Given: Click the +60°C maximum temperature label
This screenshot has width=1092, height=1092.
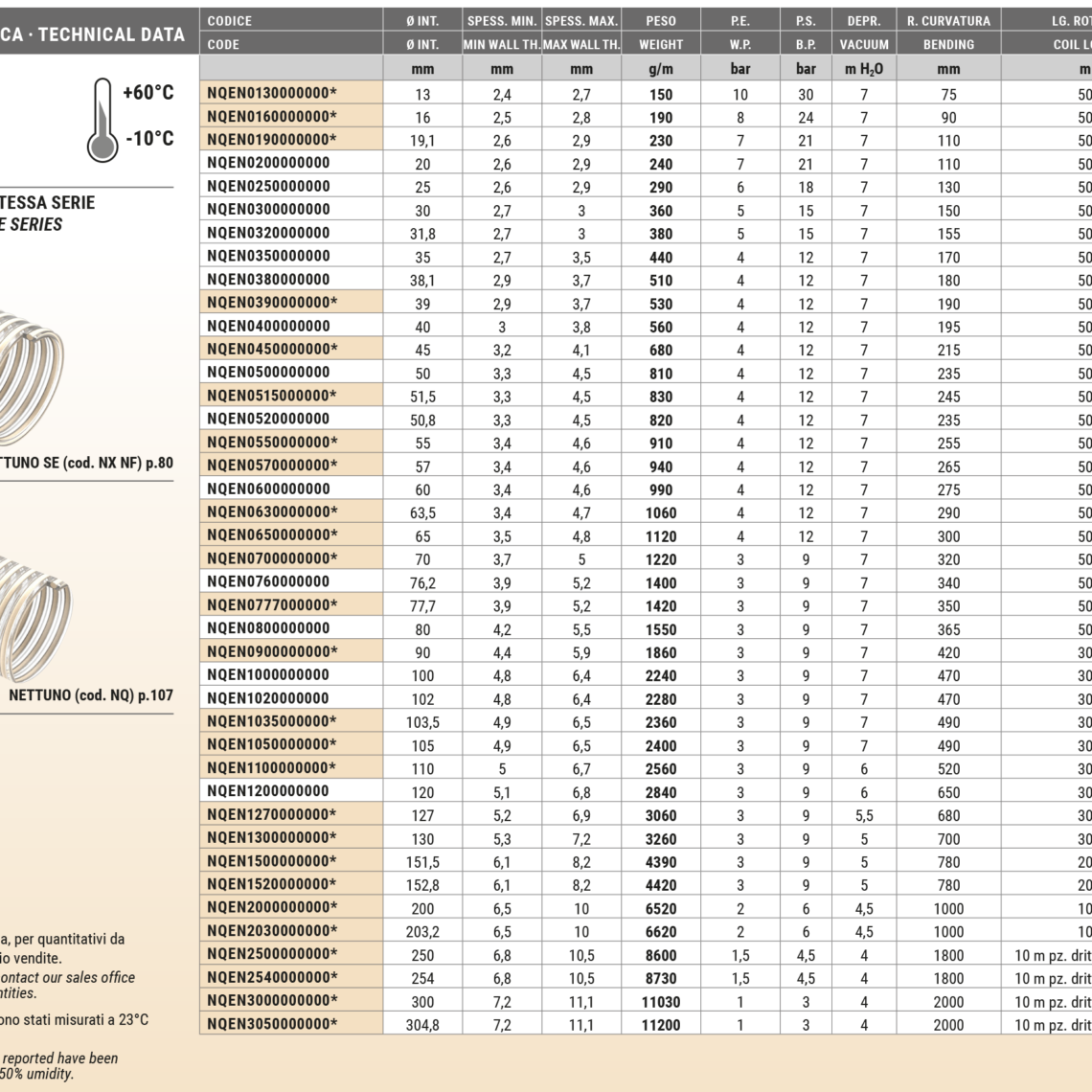Looking at the screenshot, I should tap(148, 93).
